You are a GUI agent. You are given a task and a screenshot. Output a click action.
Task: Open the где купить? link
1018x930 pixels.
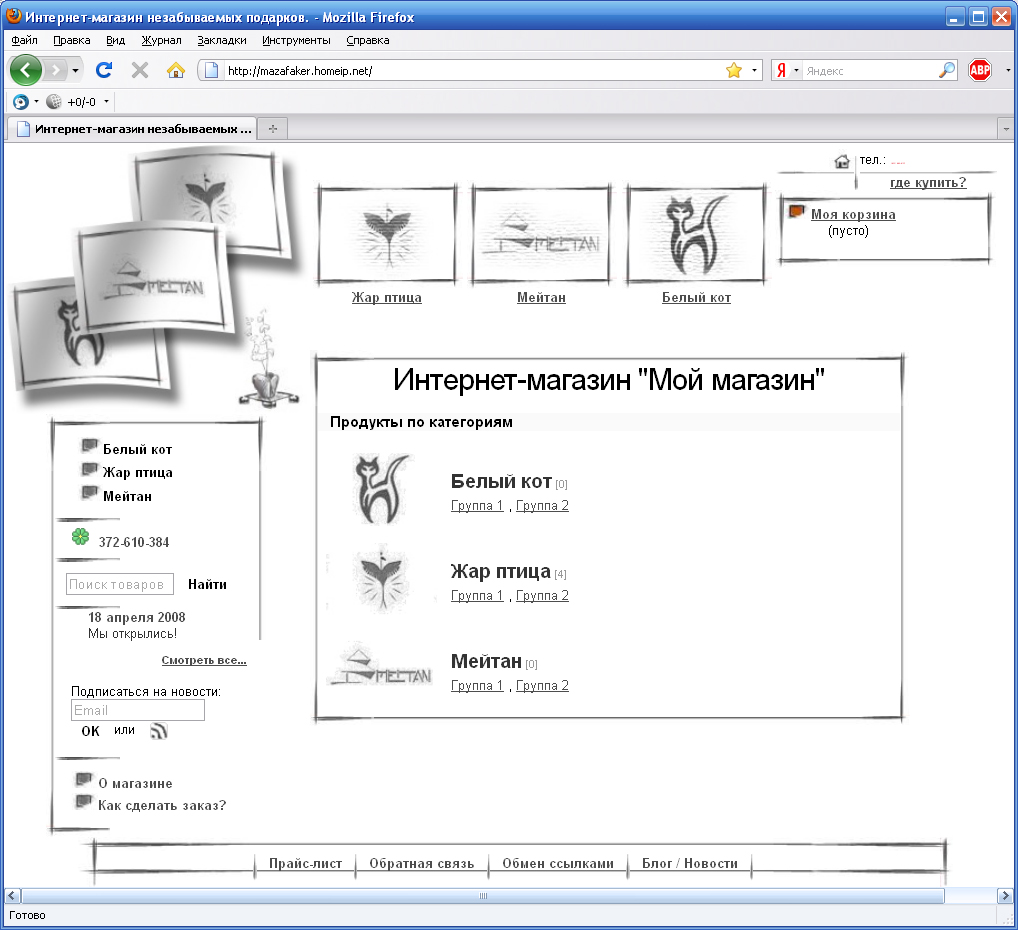(928, 182)
